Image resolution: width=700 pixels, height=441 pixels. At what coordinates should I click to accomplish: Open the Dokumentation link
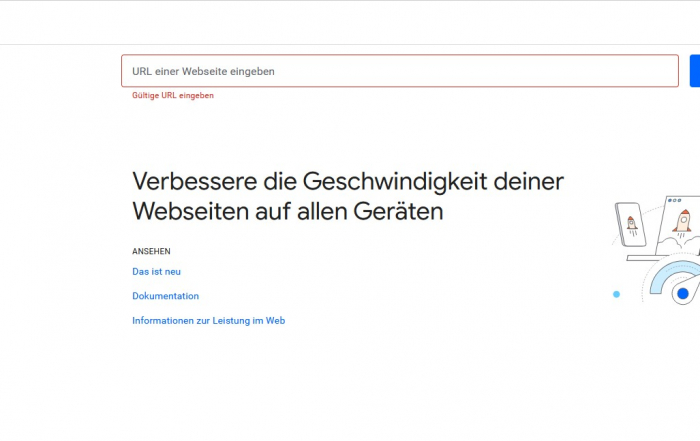pyautogui.click(x=165, y=296)
